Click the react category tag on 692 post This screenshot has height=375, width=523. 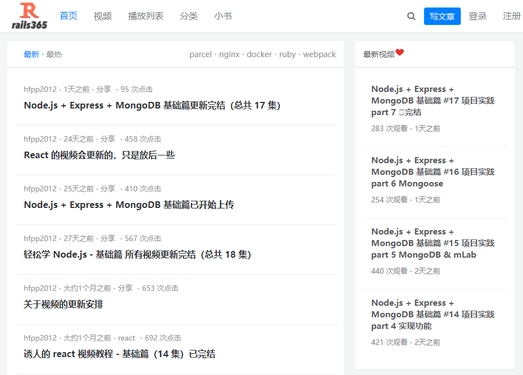click(126, 338)
